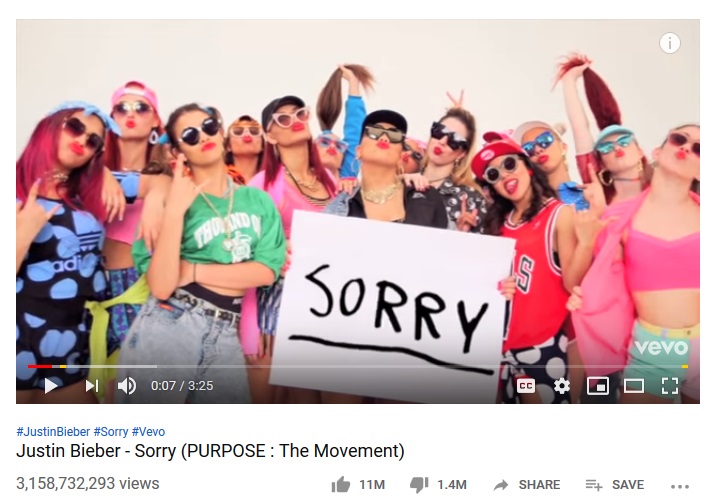Open the SHARE options
The height and width of the screenshot is (503, 716).
tap(526, 485)
